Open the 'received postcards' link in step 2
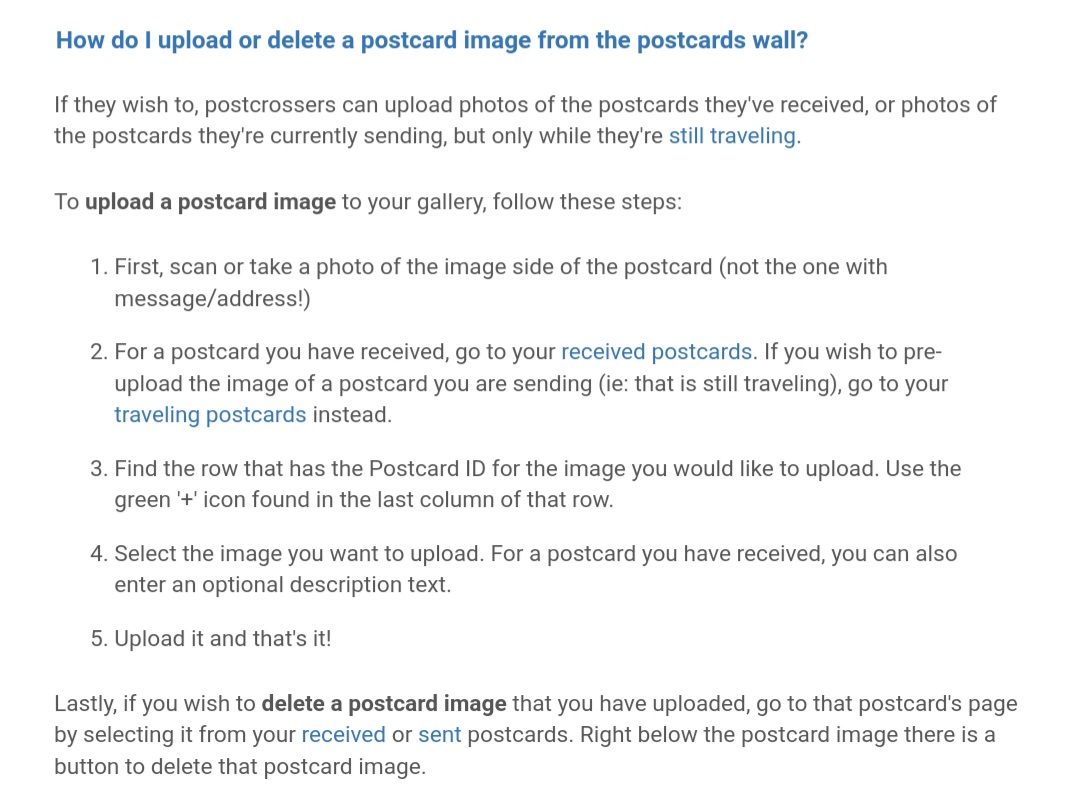 pos(656,351)
